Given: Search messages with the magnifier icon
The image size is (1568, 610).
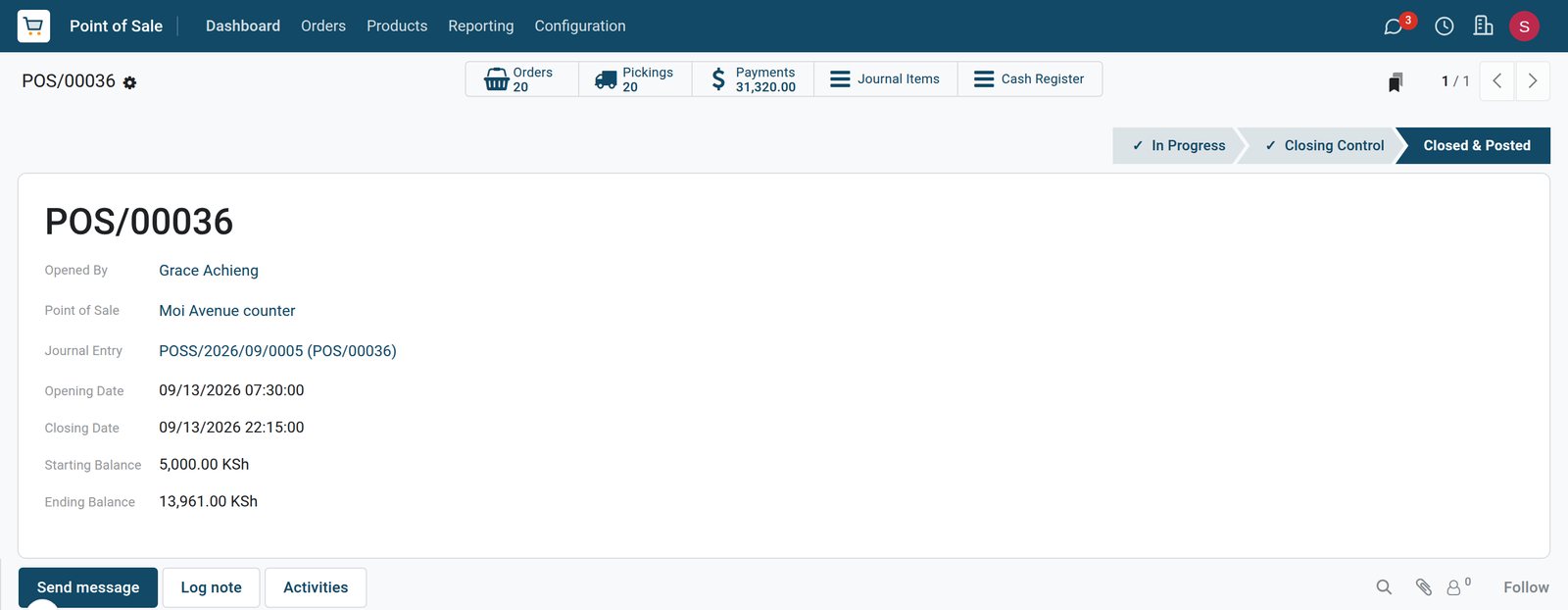Looking at the screenshot, I should coord(1384,587).
